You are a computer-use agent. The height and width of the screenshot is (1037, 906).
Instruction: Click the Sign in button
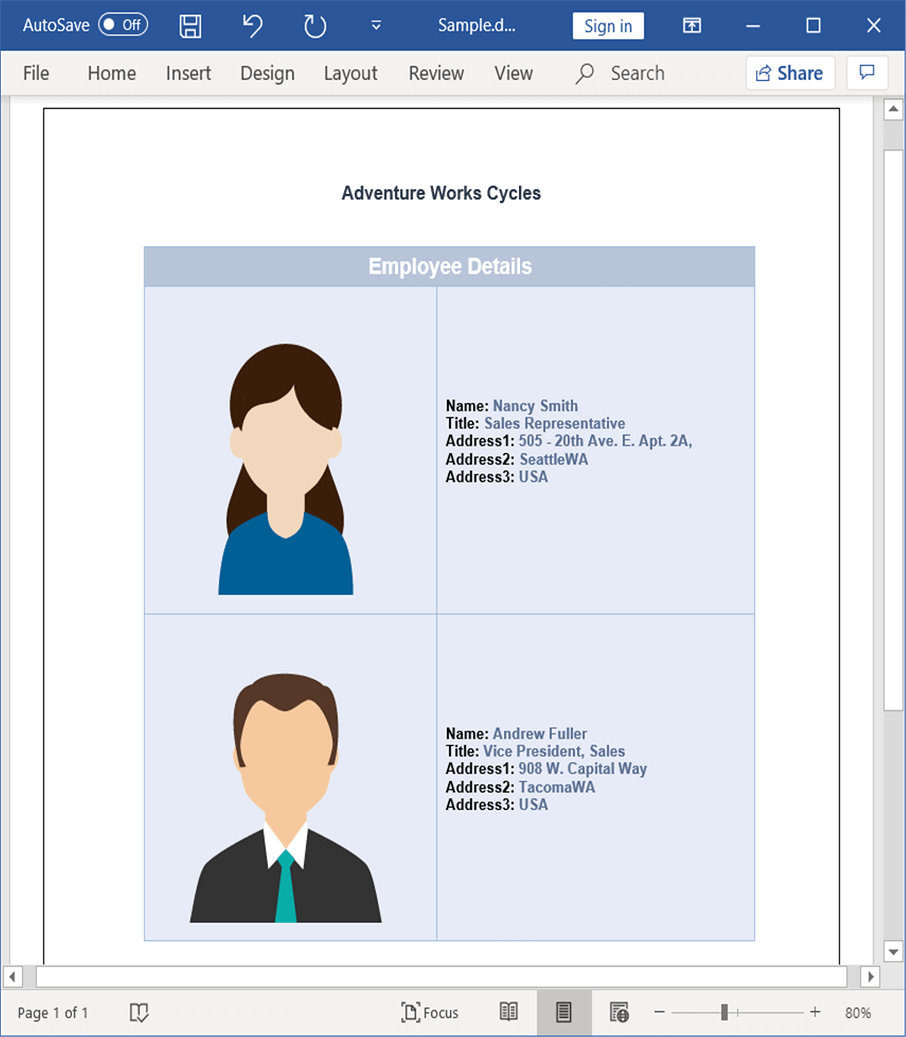608,26
